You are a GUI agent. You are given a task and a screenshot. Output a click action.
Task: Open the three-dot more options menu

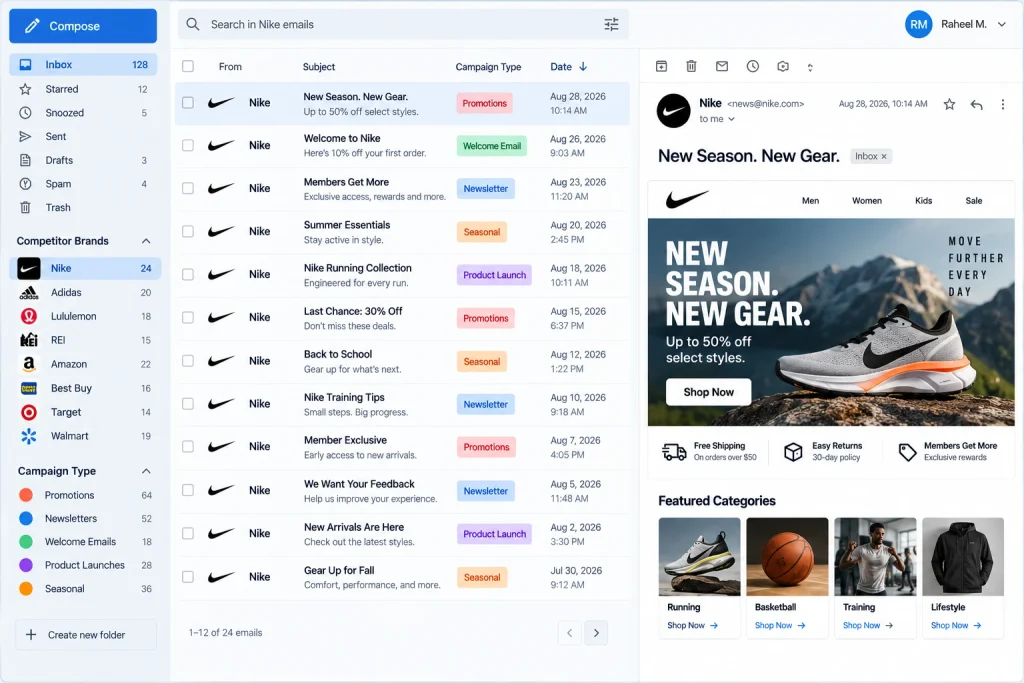[x=1002, y=104]
